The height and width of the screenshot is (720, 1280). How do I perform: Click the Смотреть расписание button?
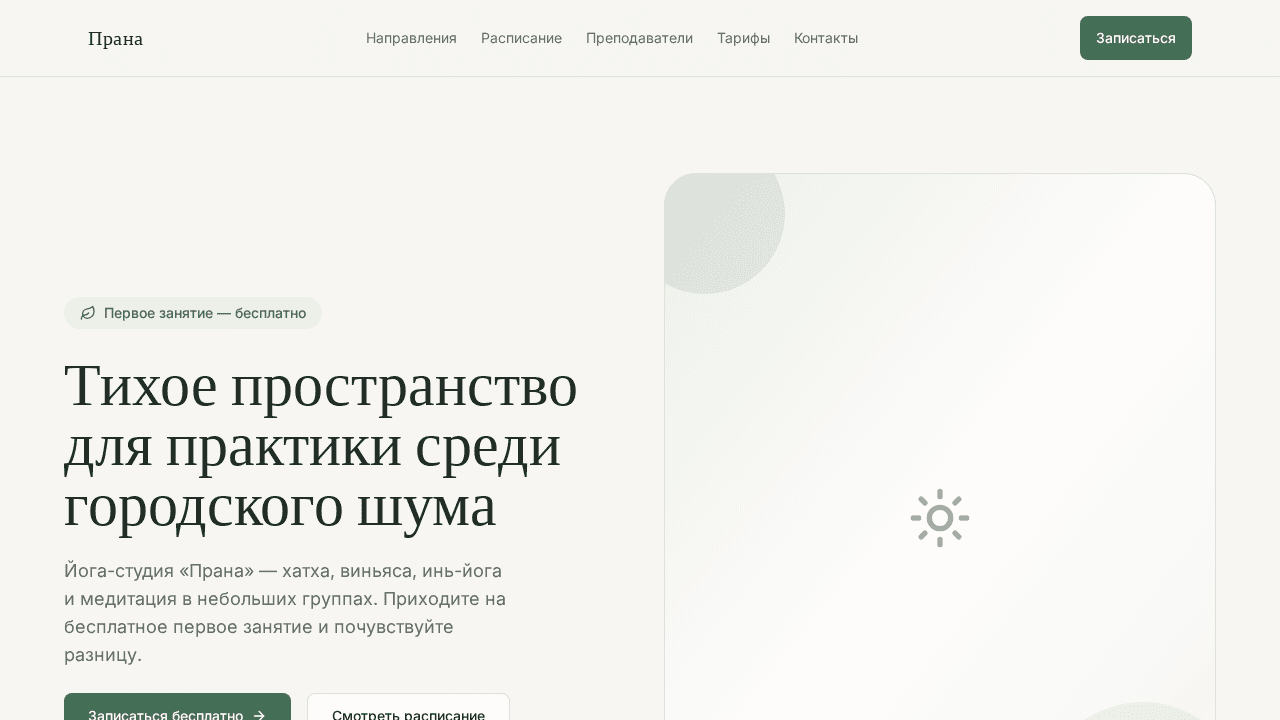408,707
